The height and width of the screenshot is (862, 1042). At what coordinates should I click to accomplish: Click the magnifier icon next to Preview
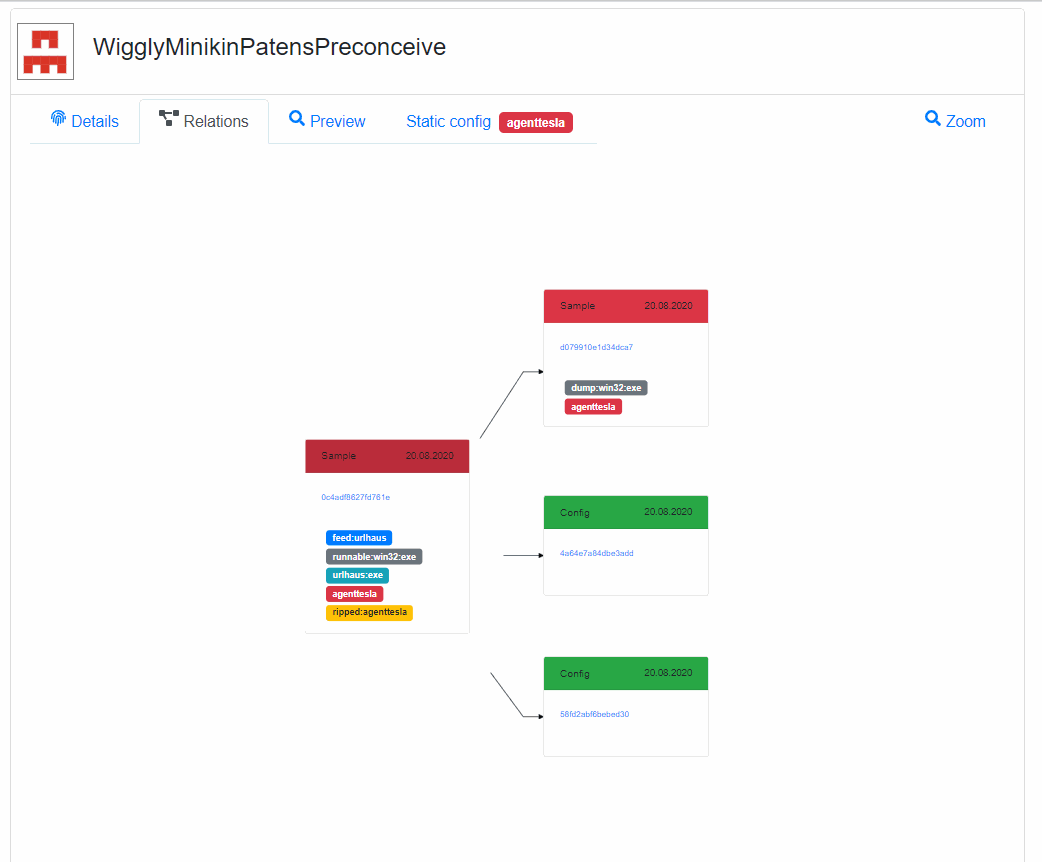(296, 118)
